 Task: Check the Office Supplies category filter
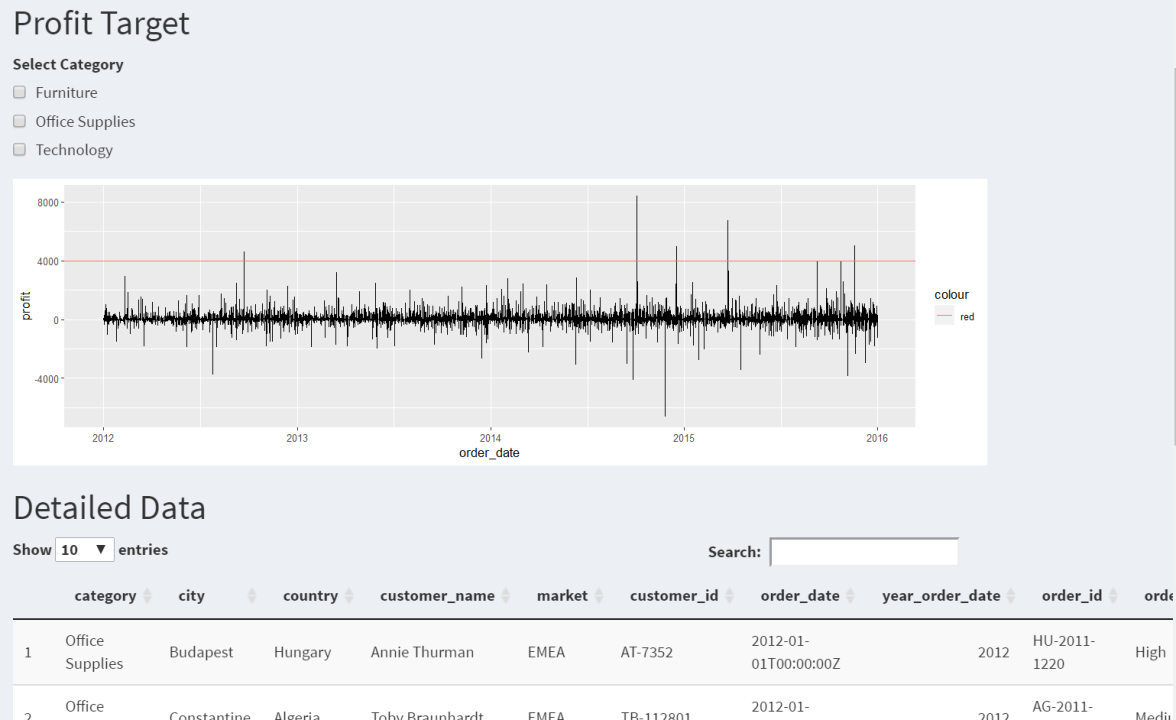(18, 120)
